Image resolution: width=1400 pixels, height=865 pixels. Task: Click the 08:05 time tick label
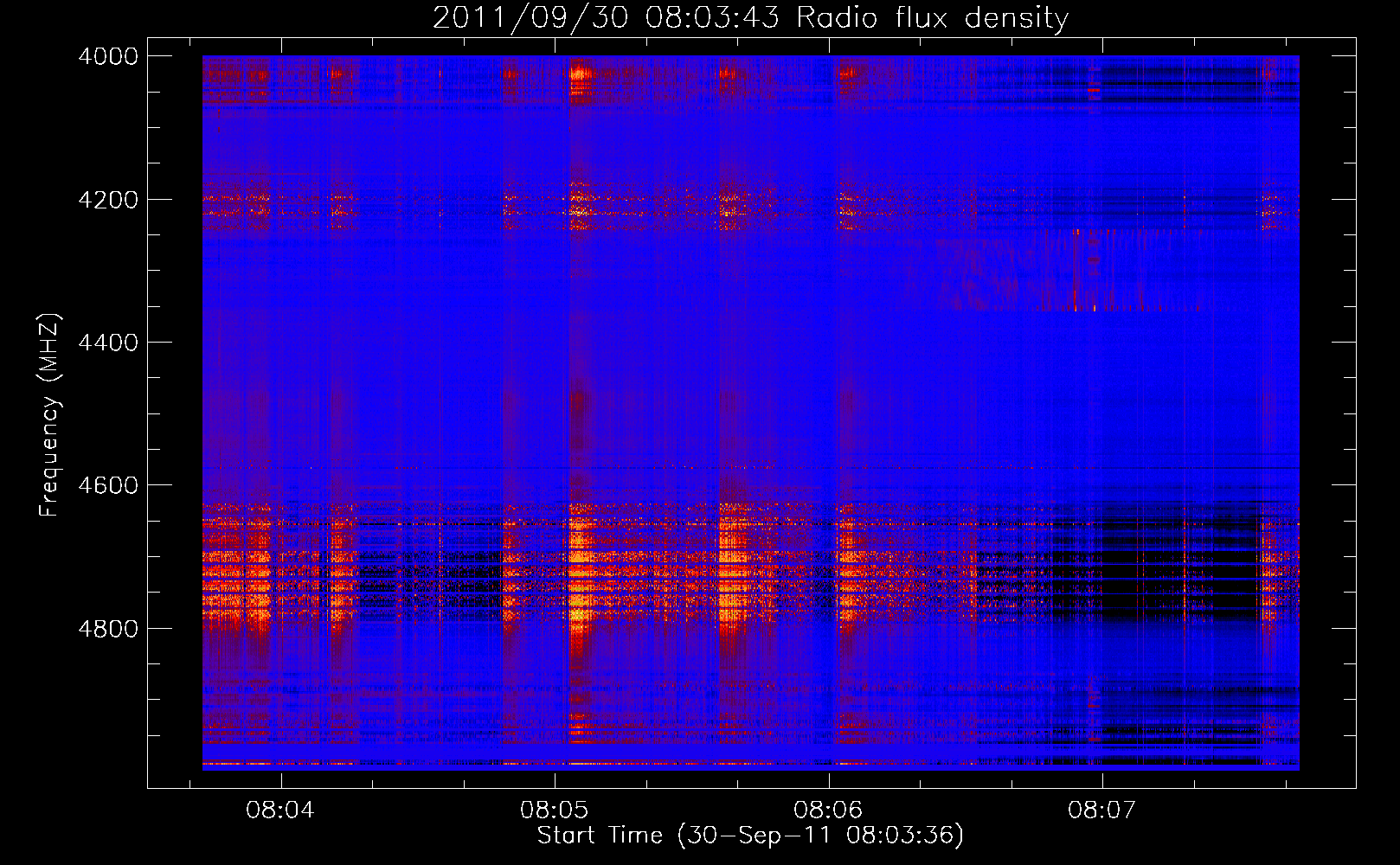coord(554,810)
